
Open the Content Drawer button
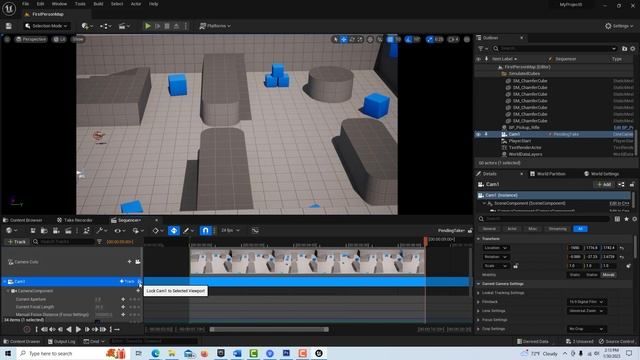click(x=21, y=341)
